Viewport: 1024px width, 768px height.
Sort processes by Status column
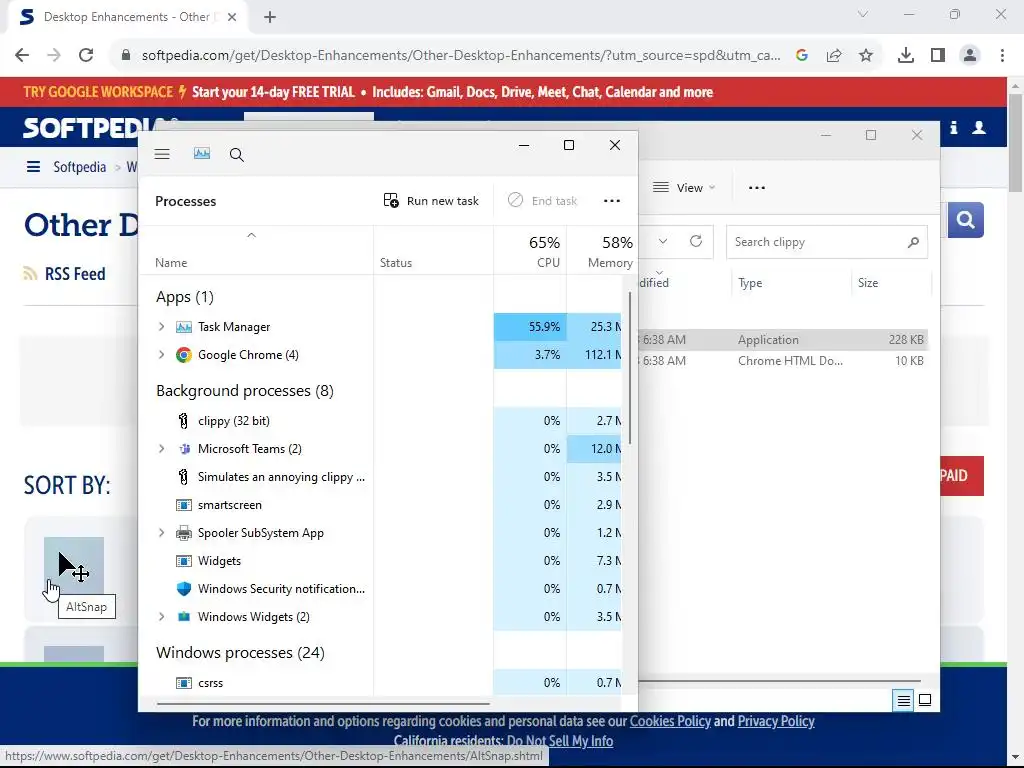(x=396, y=263)
